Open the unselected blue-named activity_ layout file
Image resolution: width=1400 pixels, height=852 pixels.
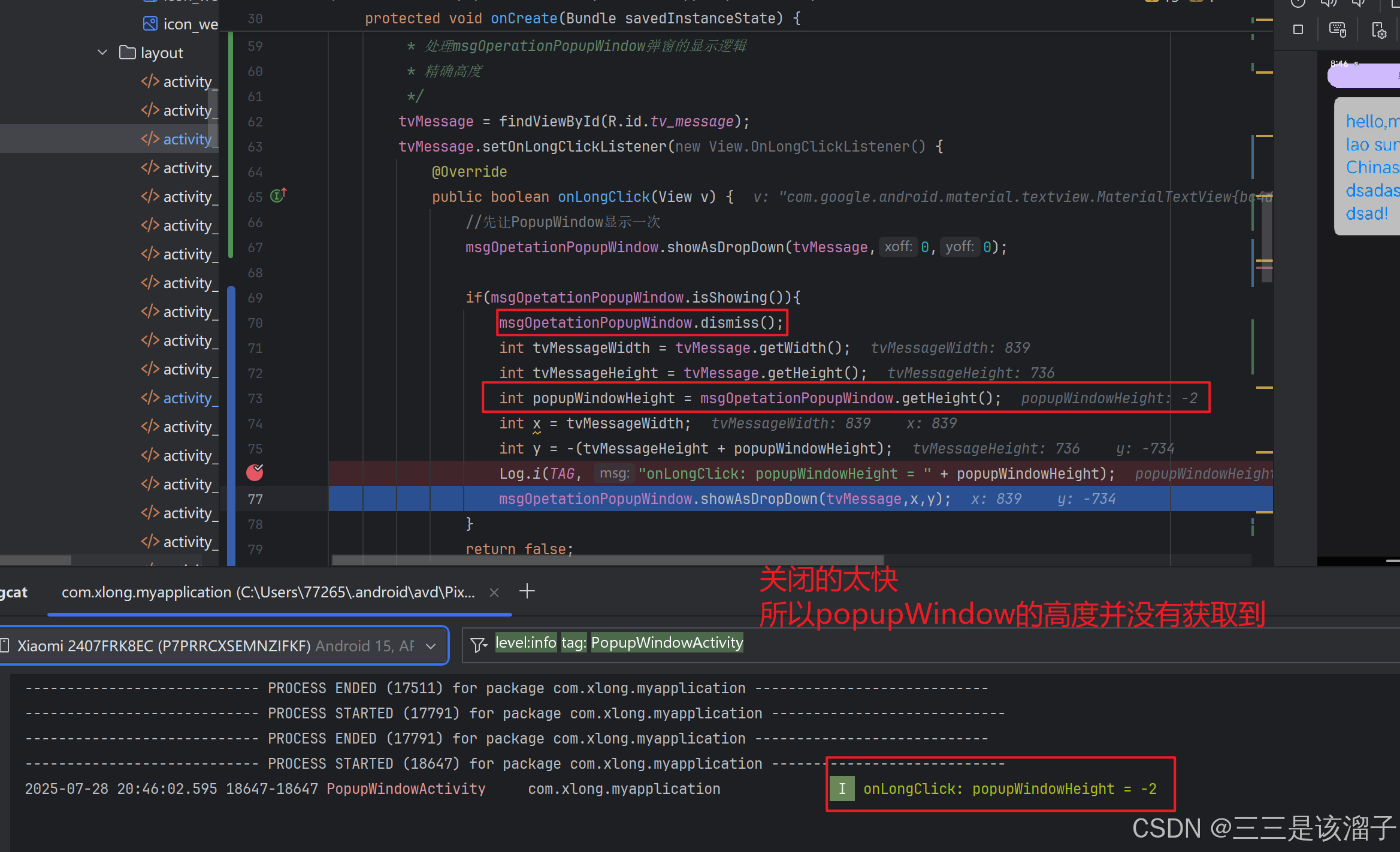tap(179, 398)
